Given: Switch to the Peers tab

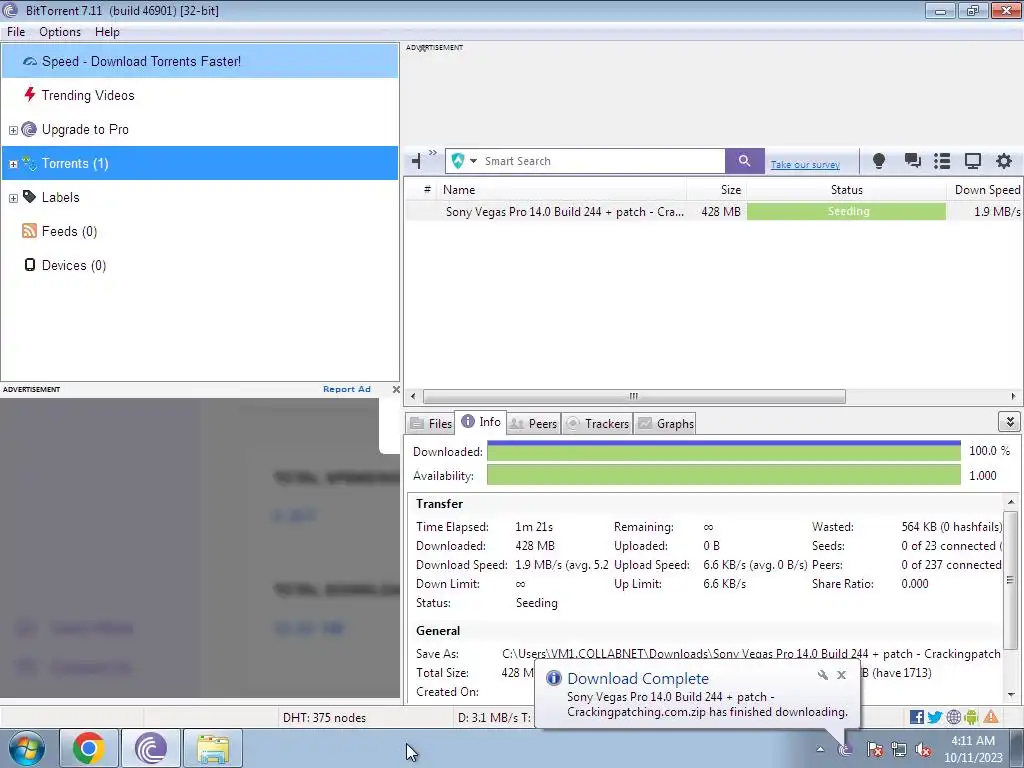Looking at the screenshot, I should pyautogui.click(x=533, y=423).
